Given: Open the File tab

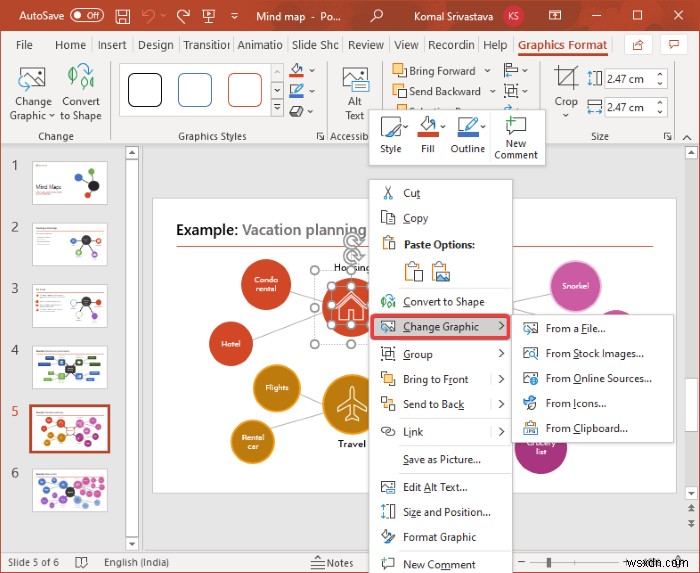Looking at the screenshot, I should point(24,45).
